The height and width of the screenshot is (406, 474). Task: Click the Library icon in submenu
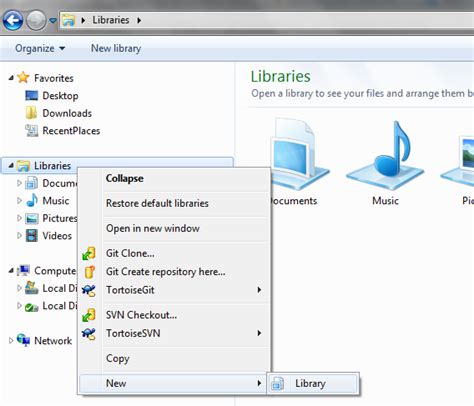pos(277,383)
